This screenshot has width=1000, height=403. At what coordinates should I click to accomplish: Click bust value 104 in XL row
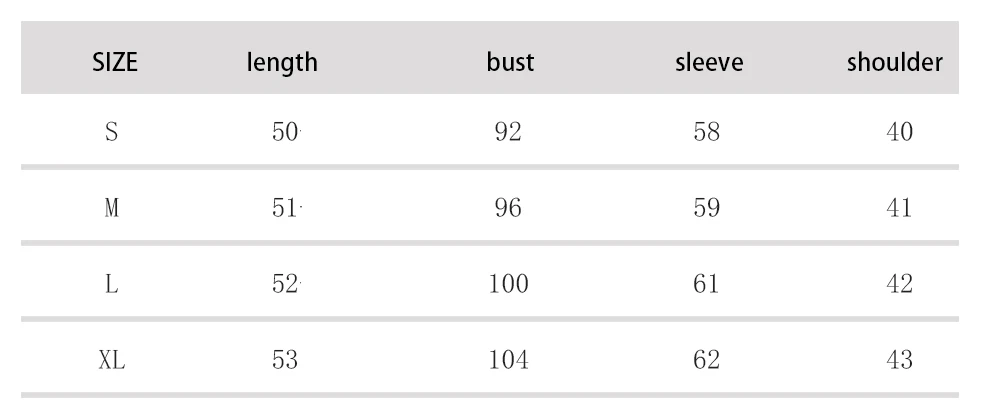508,360
